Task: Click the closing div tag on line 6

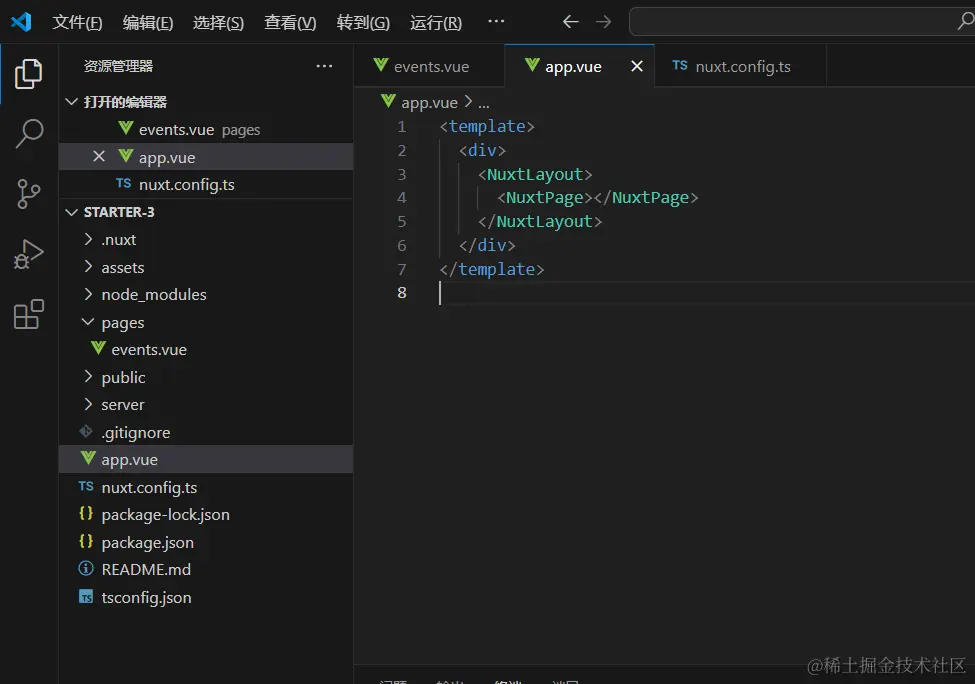Action: tap(487, 246)
